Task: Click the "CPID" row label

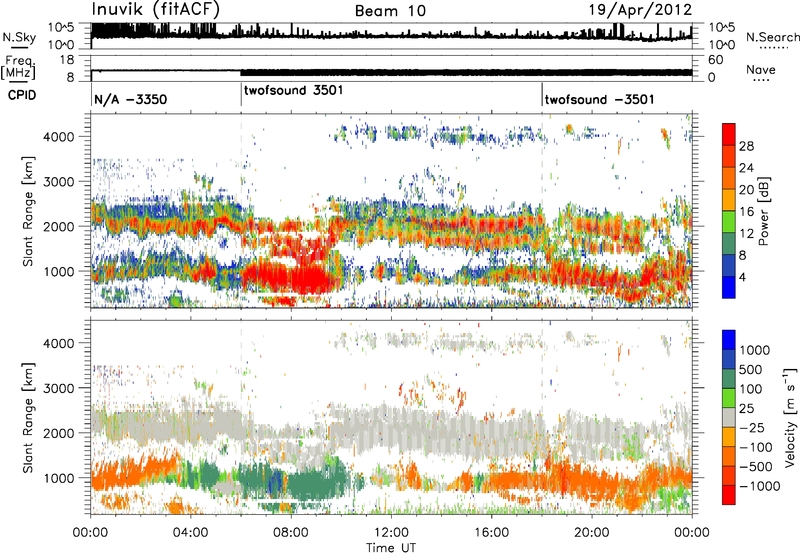Action: coord(22,95)
